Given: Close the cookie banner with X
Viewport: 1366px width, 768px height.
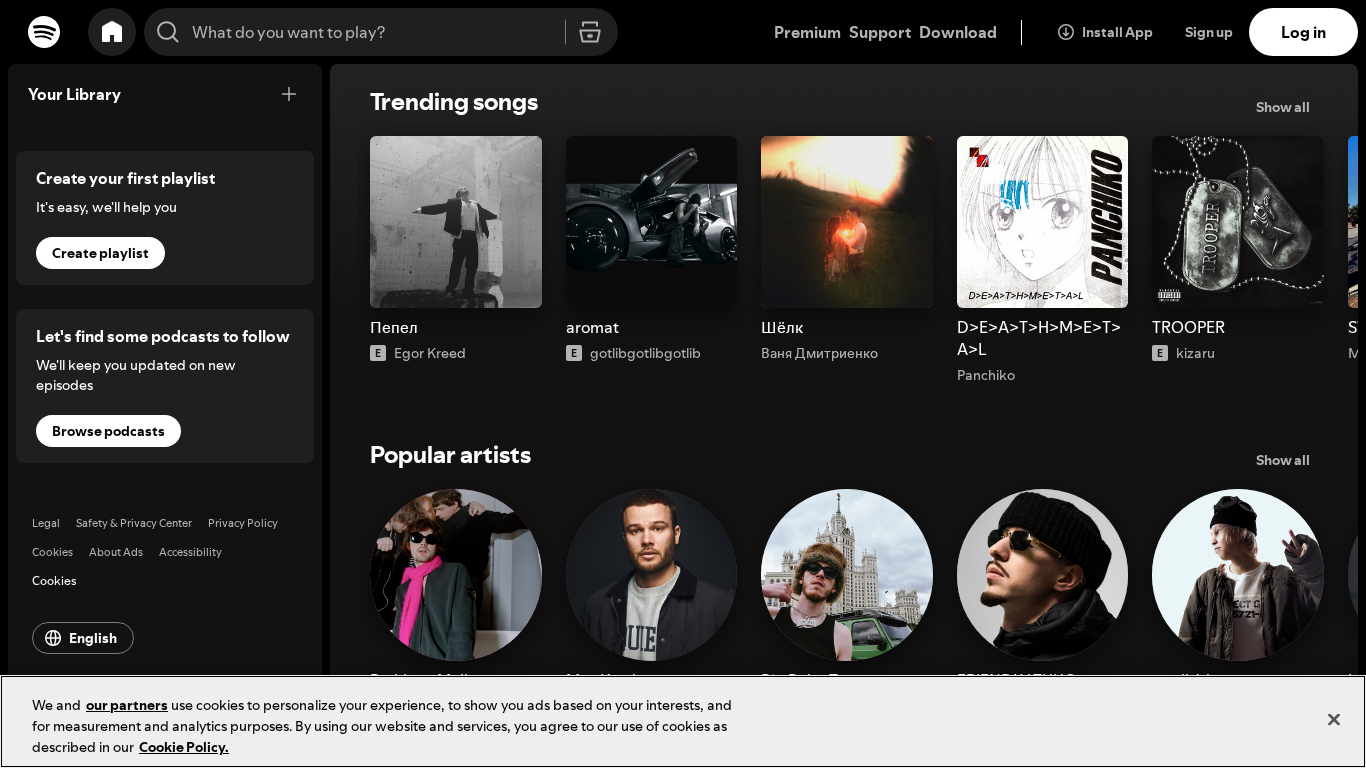Looking at the screenshot, I should 1333,720.
